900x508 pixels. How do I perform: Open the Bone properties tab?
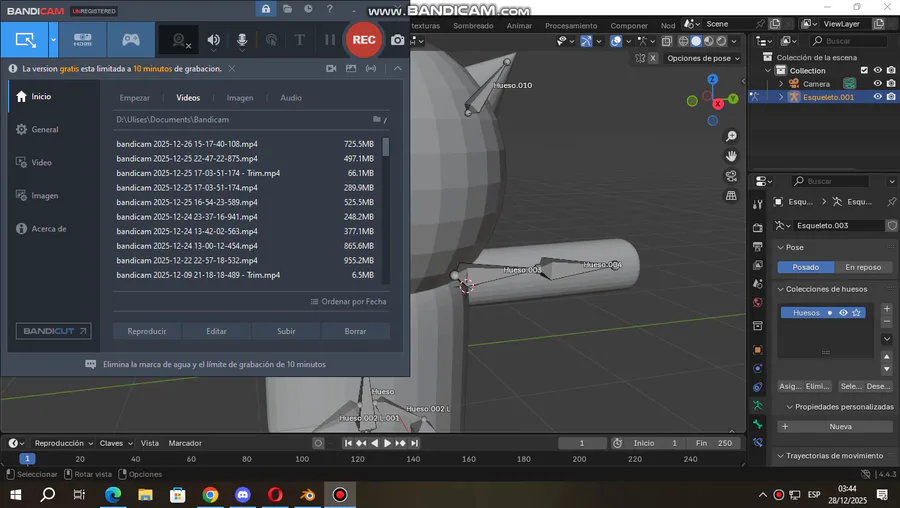[758, 424]
